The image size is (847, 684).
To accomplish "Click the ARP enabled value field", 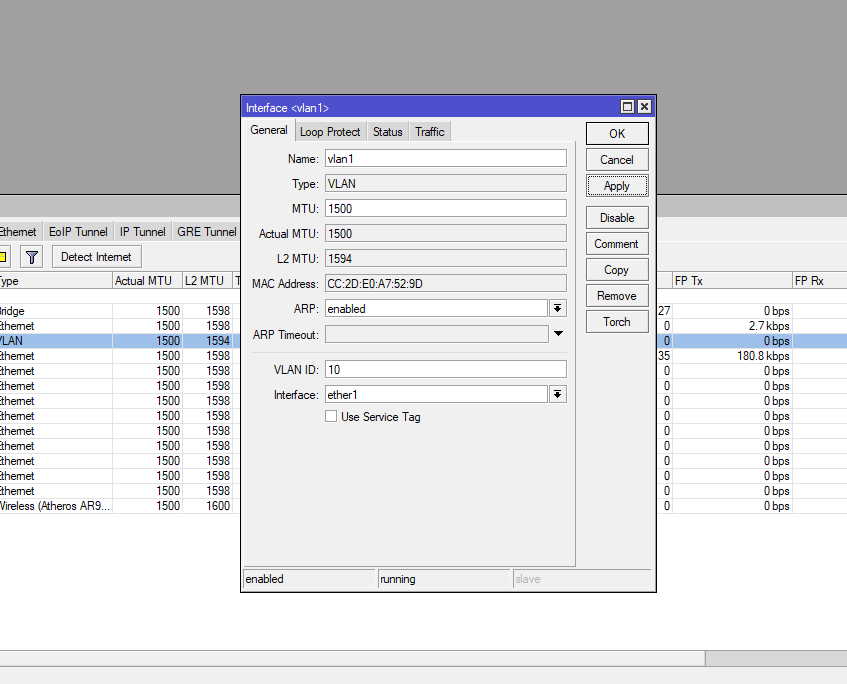I will tap(436, 309).
